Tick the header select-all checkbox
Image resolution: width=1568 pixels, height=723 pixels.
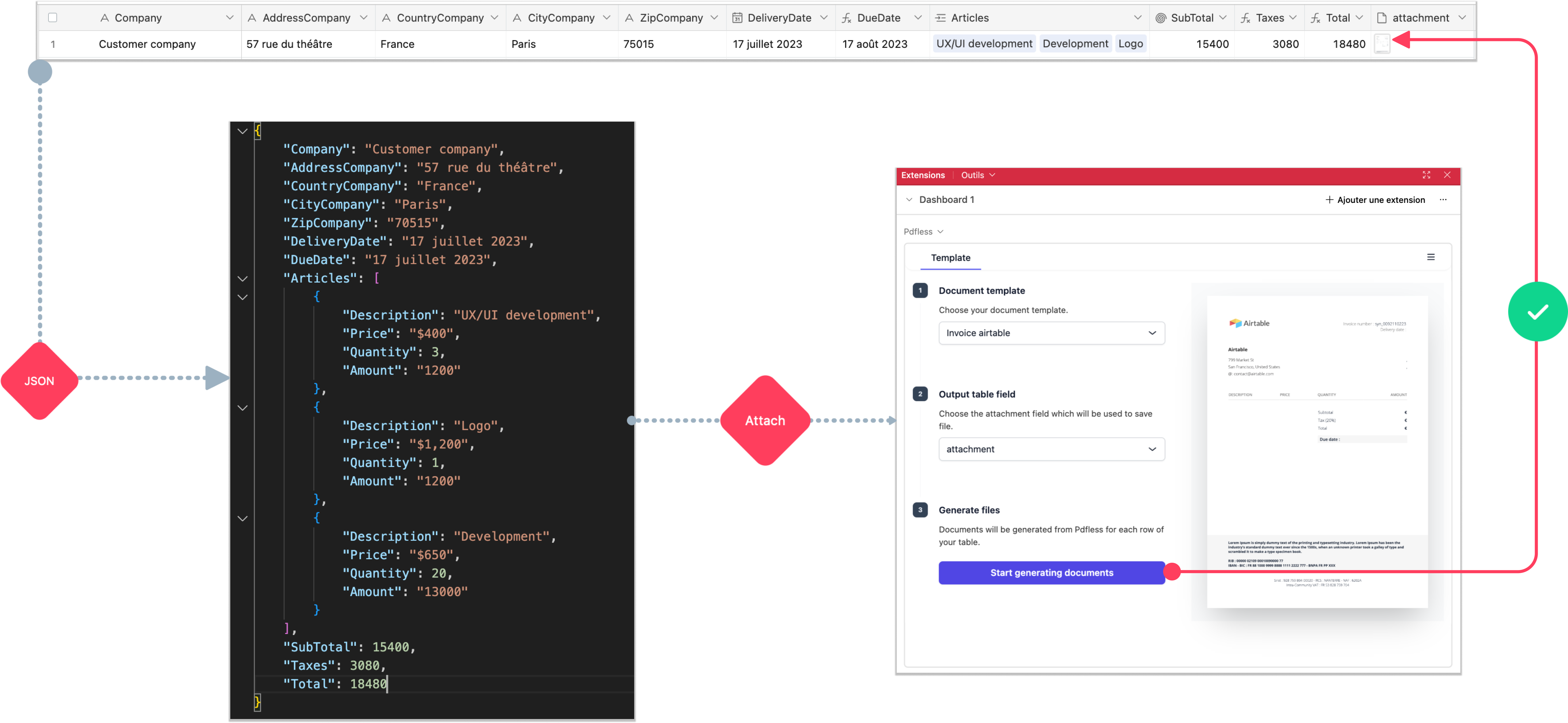pyautogui.click(x=53, y=18)
